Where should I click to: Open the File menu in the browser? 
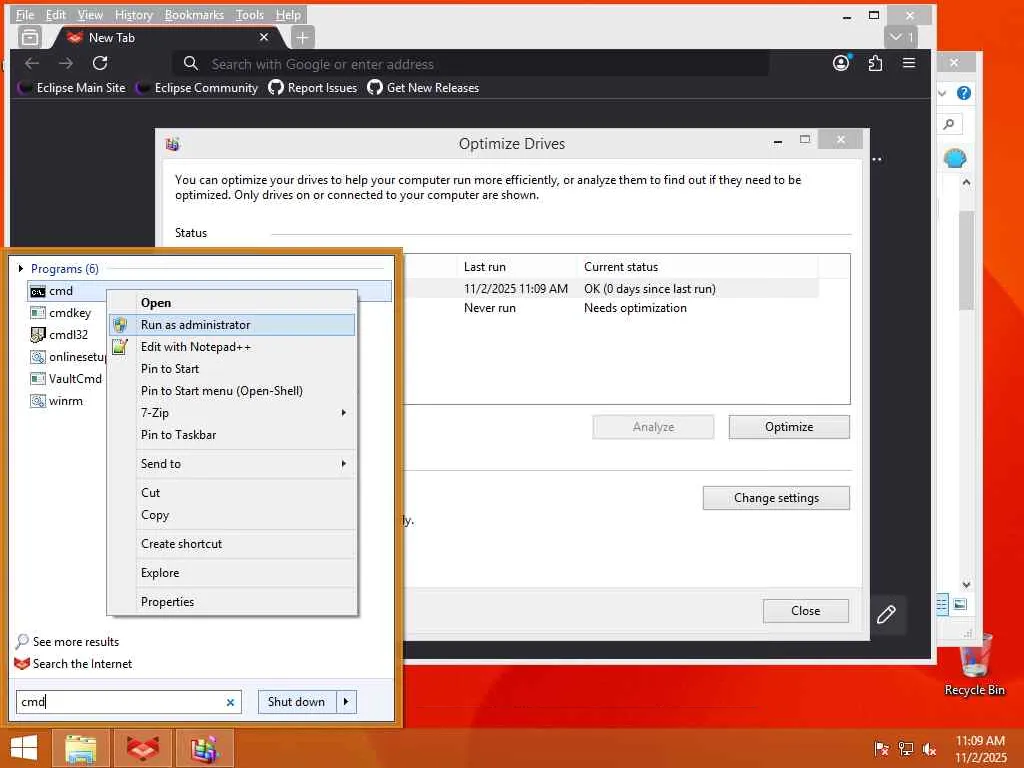[x=25, y=14]
